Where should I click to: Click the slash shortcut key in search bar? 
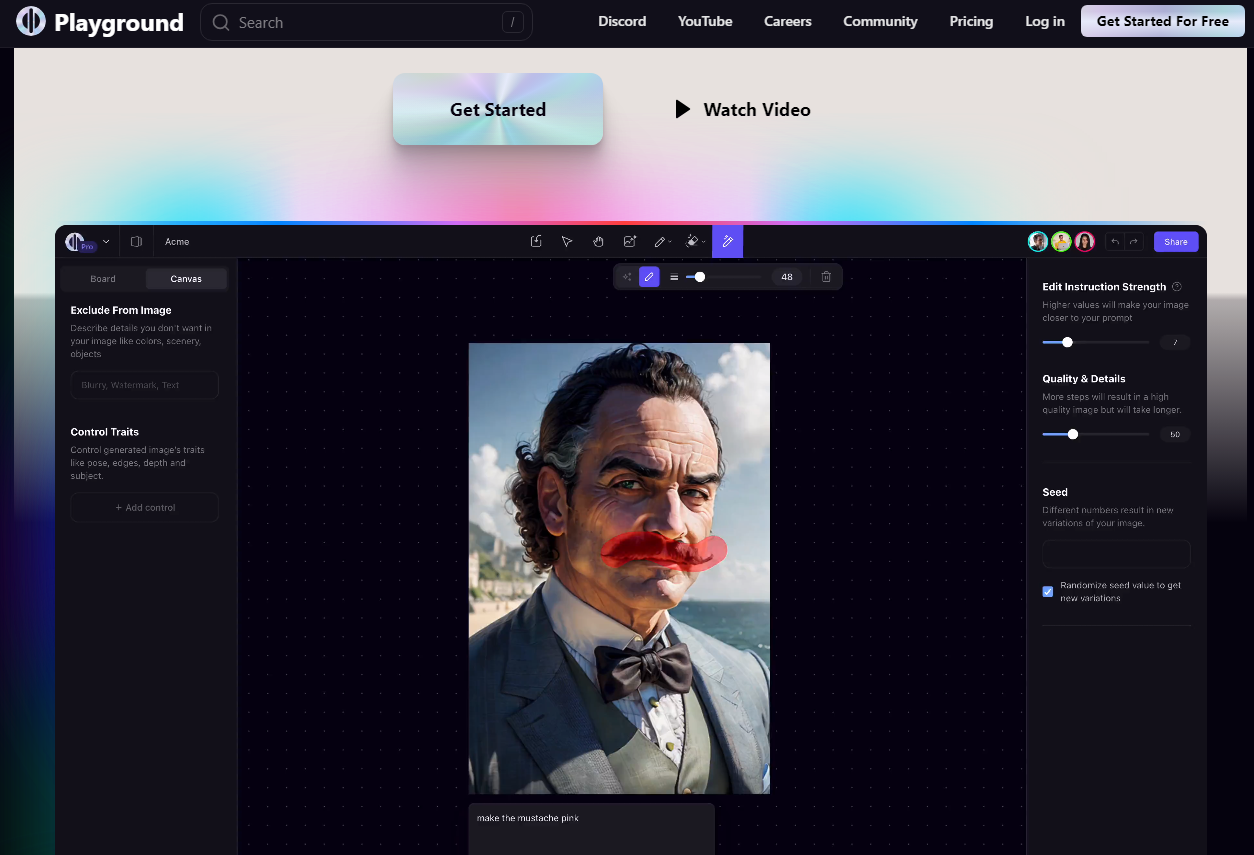pos(513,22)
